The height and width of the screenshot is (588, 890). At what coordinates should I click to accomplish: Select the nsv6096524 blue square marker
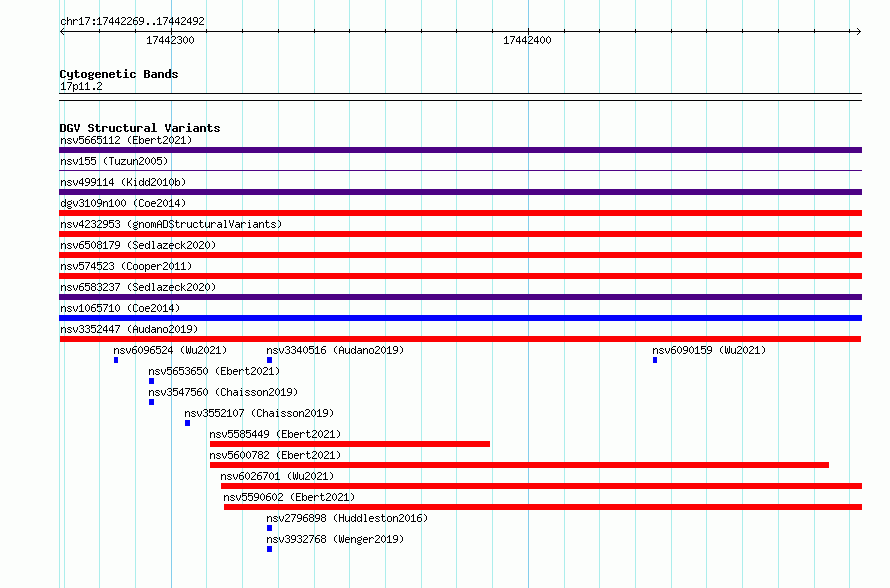tap(116, 360)
